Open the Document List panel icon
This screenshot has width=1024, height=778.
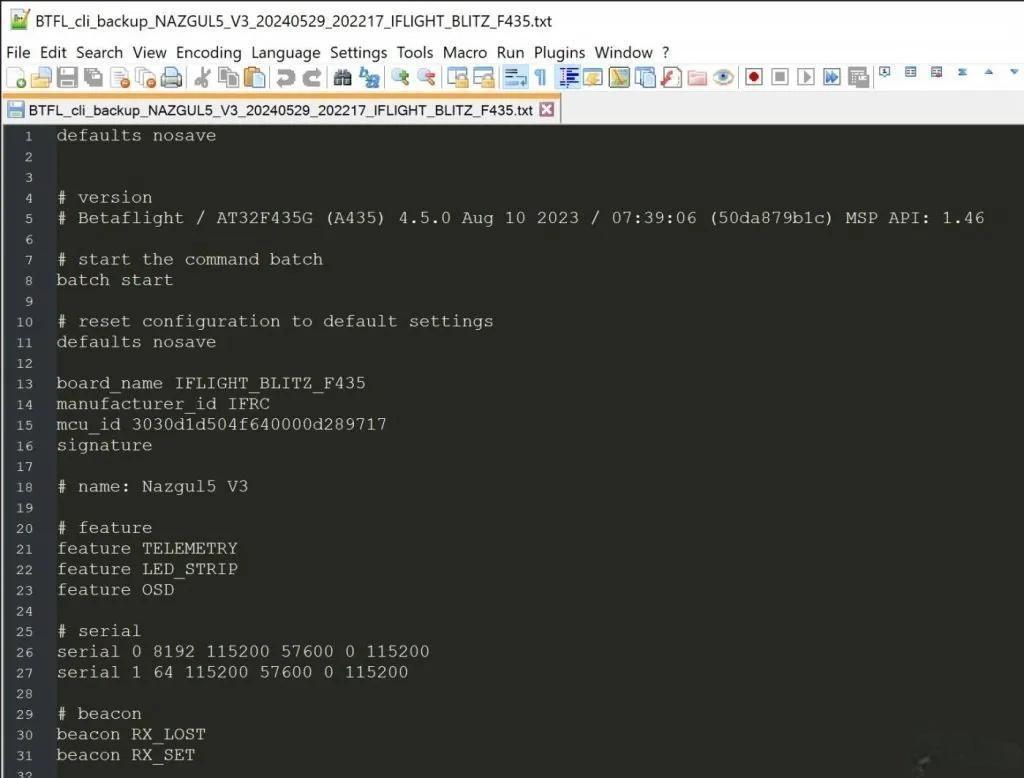[645, 78]
